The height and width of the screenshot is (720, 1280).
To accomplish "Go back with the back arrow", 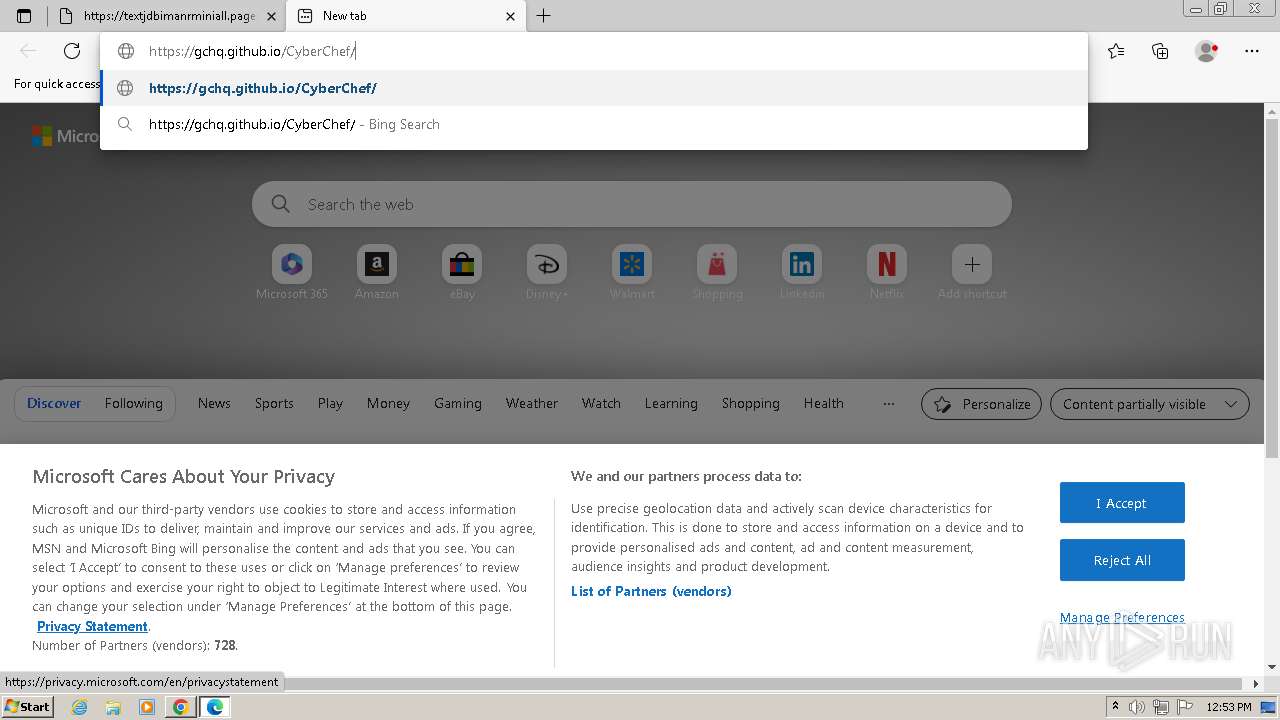I will pos(28,51).
